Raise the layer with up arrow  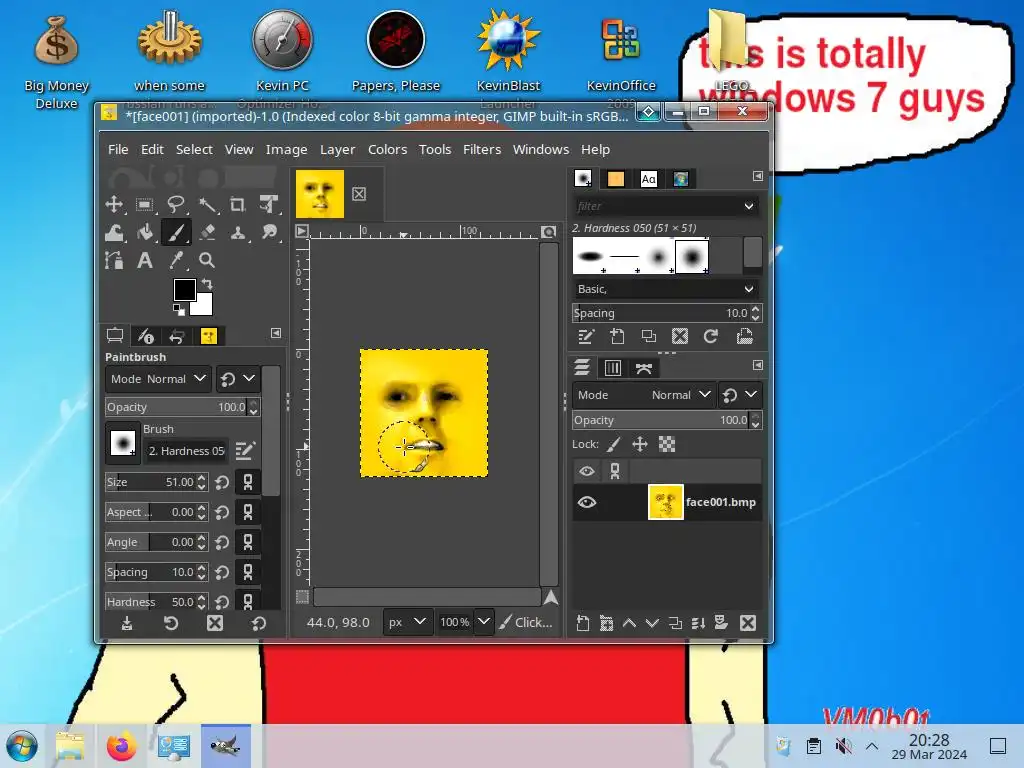tap(630, 623)
